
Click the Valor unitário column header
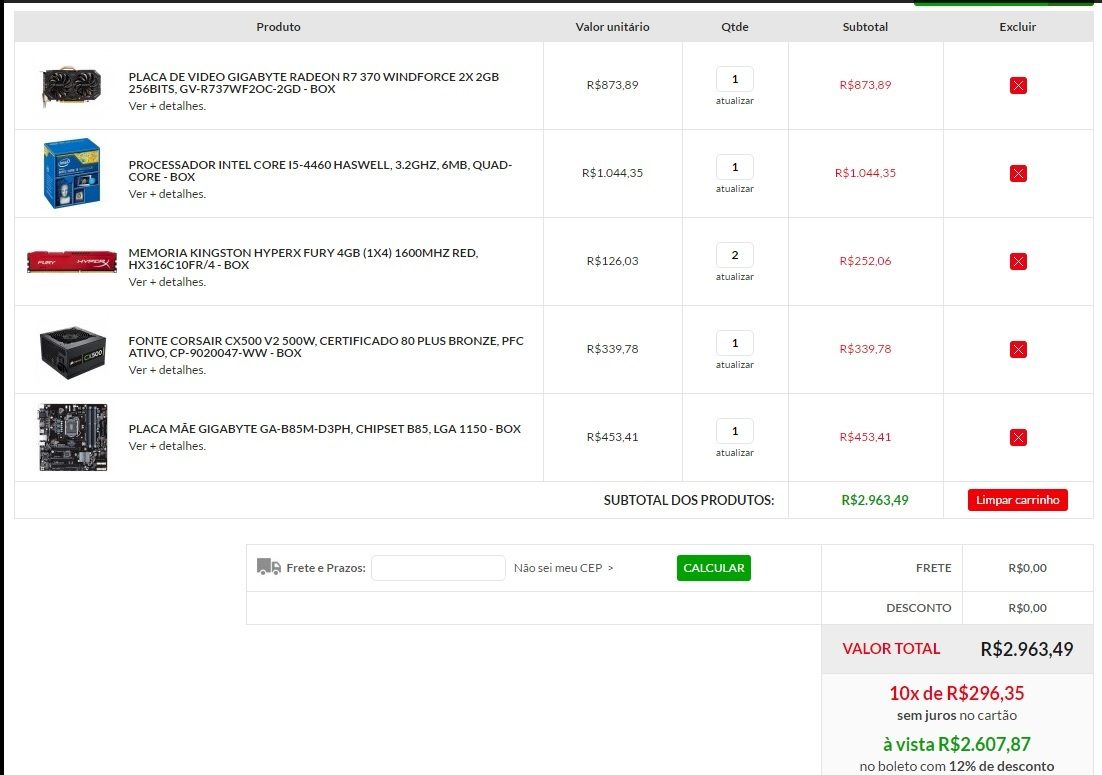point(612,27)
